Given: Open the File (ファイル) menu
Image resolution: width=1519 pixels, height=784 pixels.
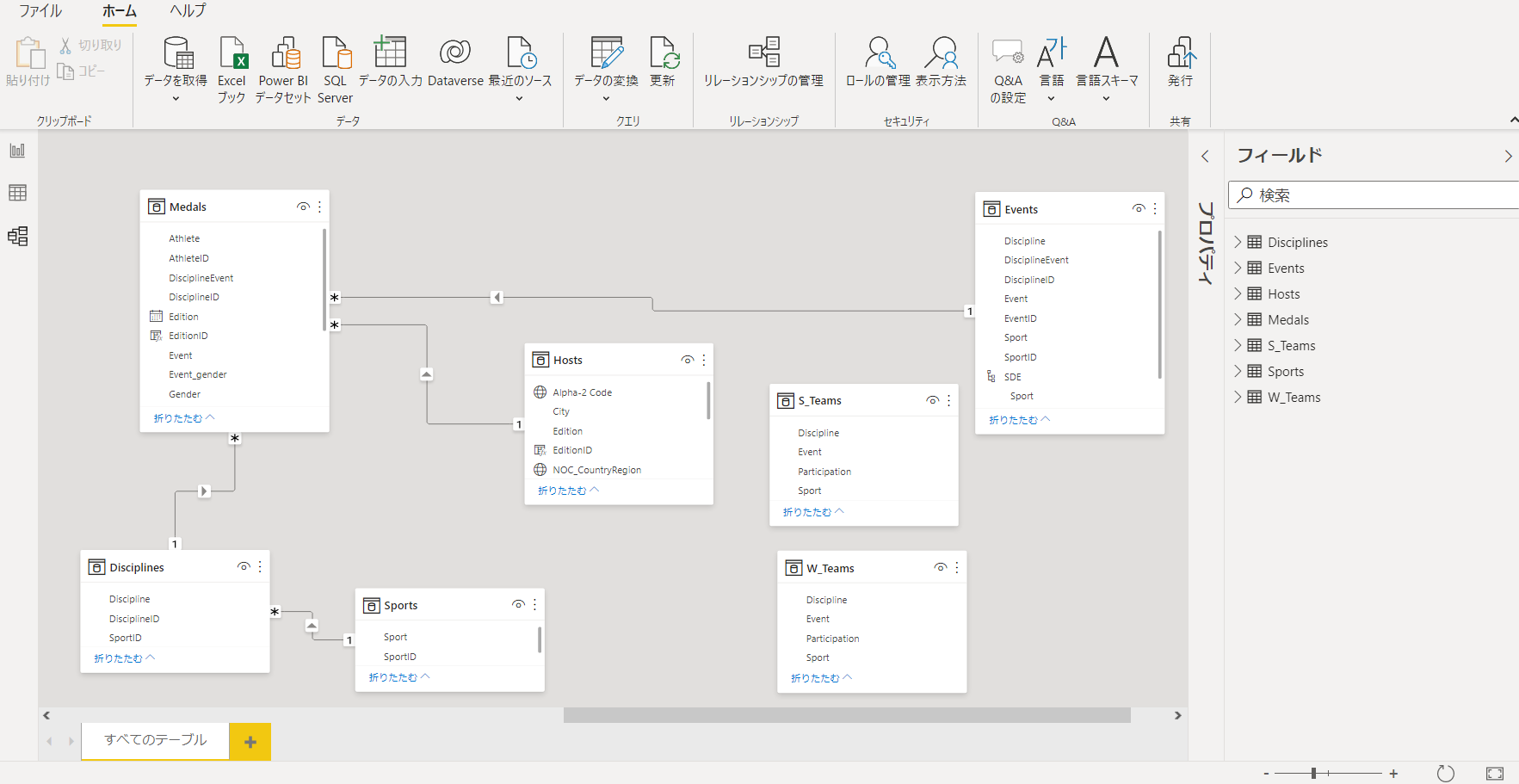Looking at the screenshot, I should 40,10.
